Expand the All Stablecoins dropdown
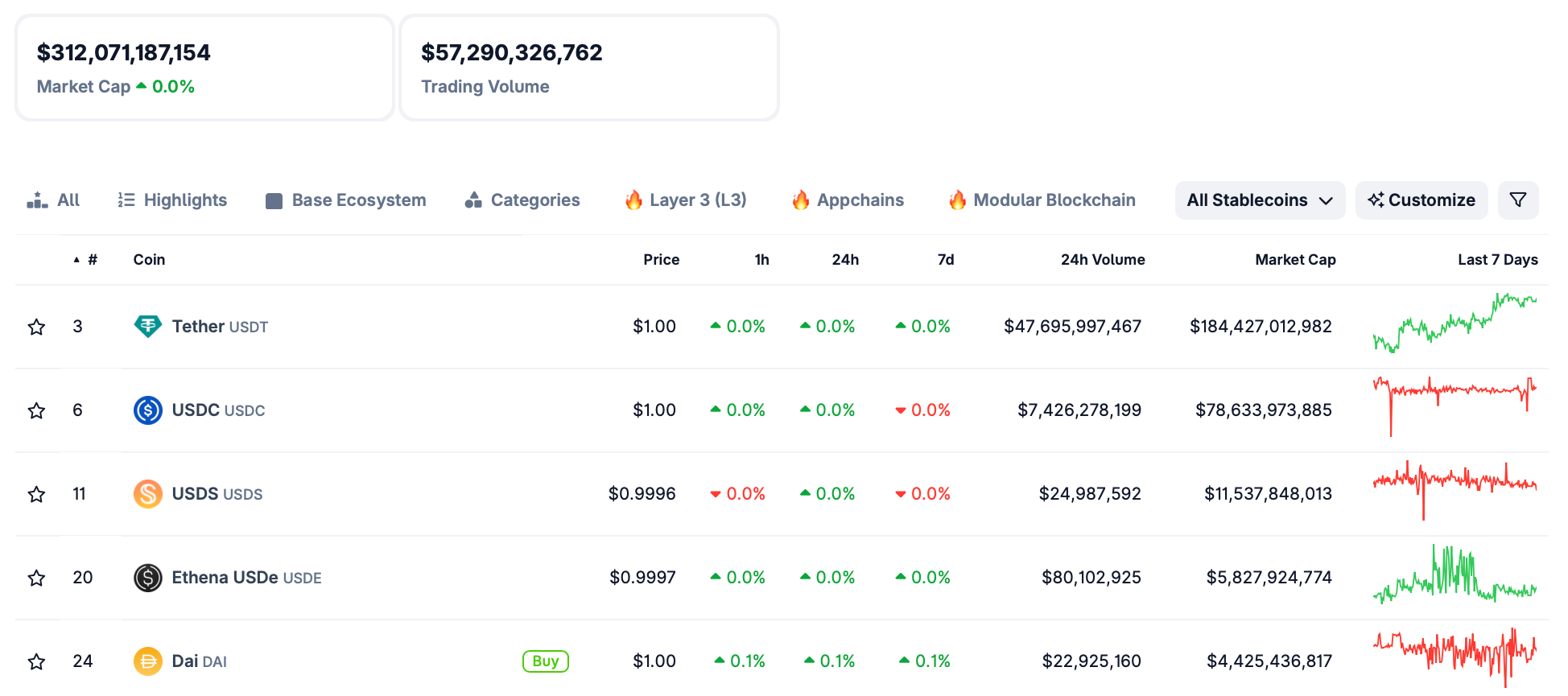 (1259, 200)
